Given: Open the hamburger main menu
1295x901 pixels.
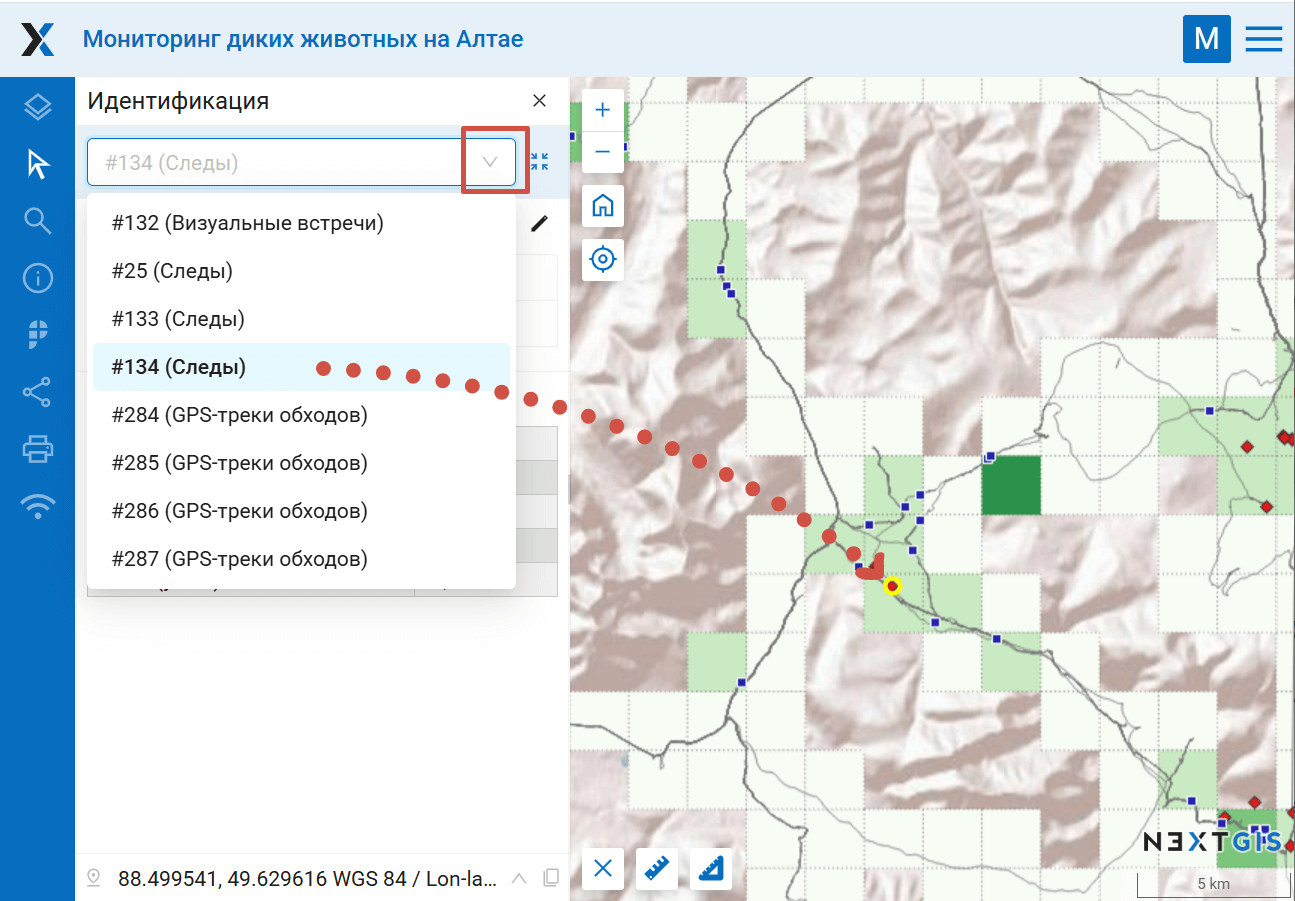Looking at the screenshot, I should point(1263,39).
